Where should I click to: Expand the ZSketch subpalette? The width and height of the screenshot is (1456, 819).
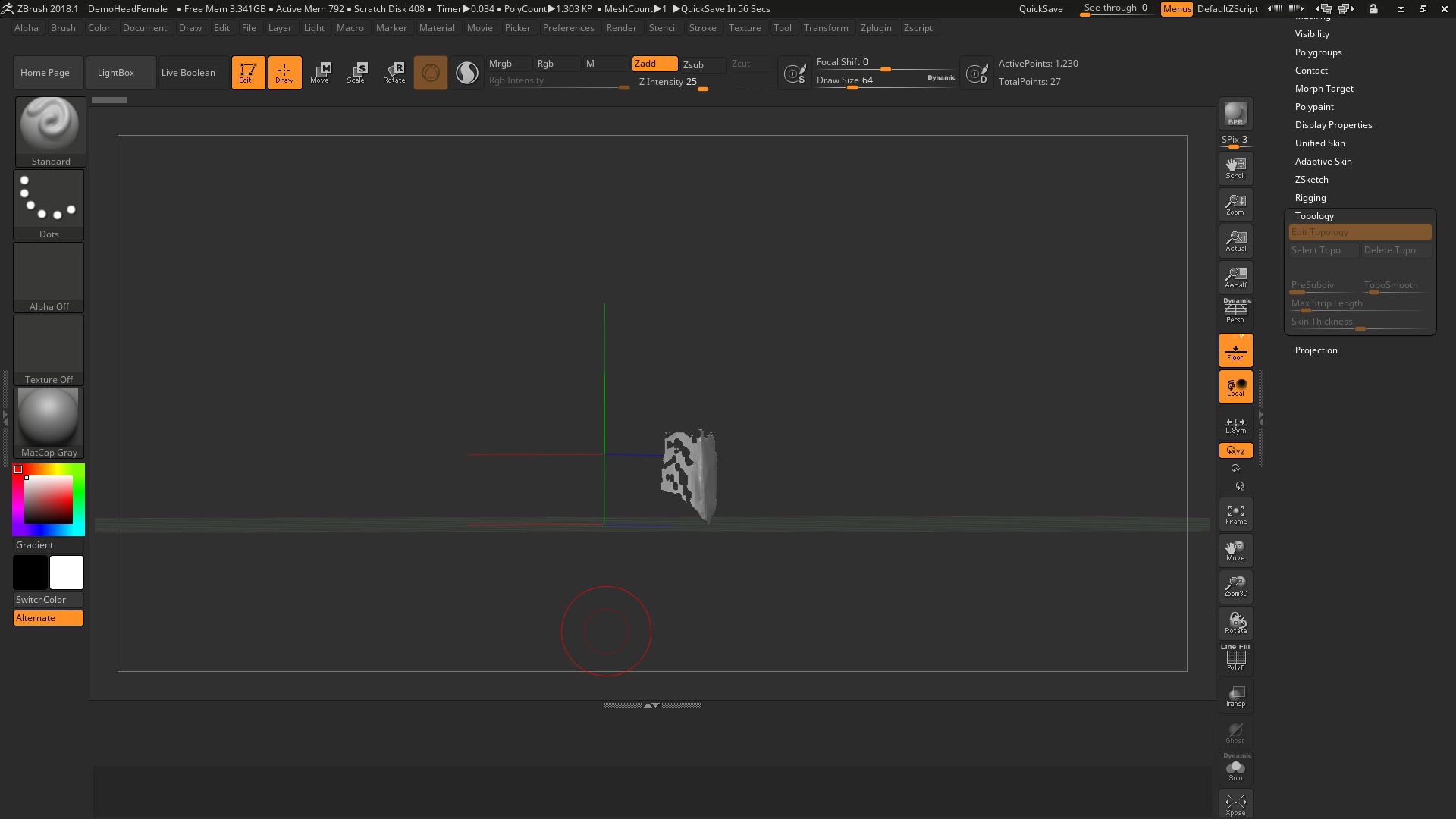1311,180
